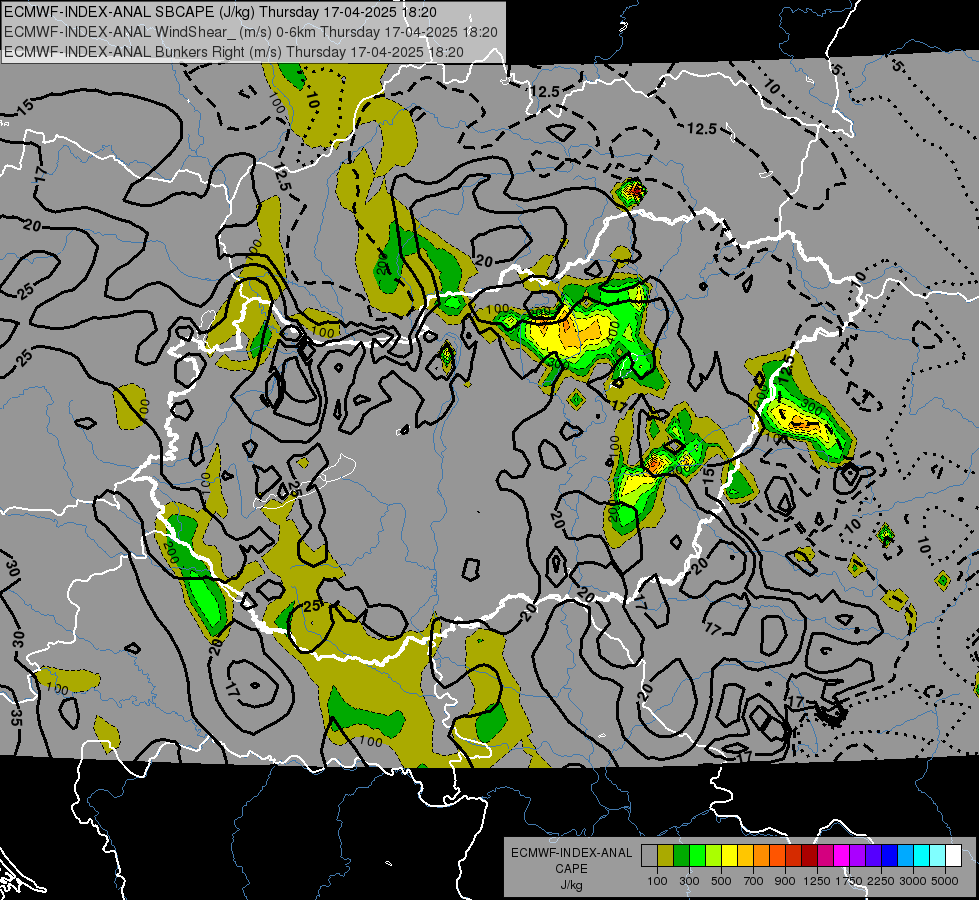Screen dimensions: 979x900
Task: Click the gray swatch in the CAPE legend
Action: click(x=649, y=856)
